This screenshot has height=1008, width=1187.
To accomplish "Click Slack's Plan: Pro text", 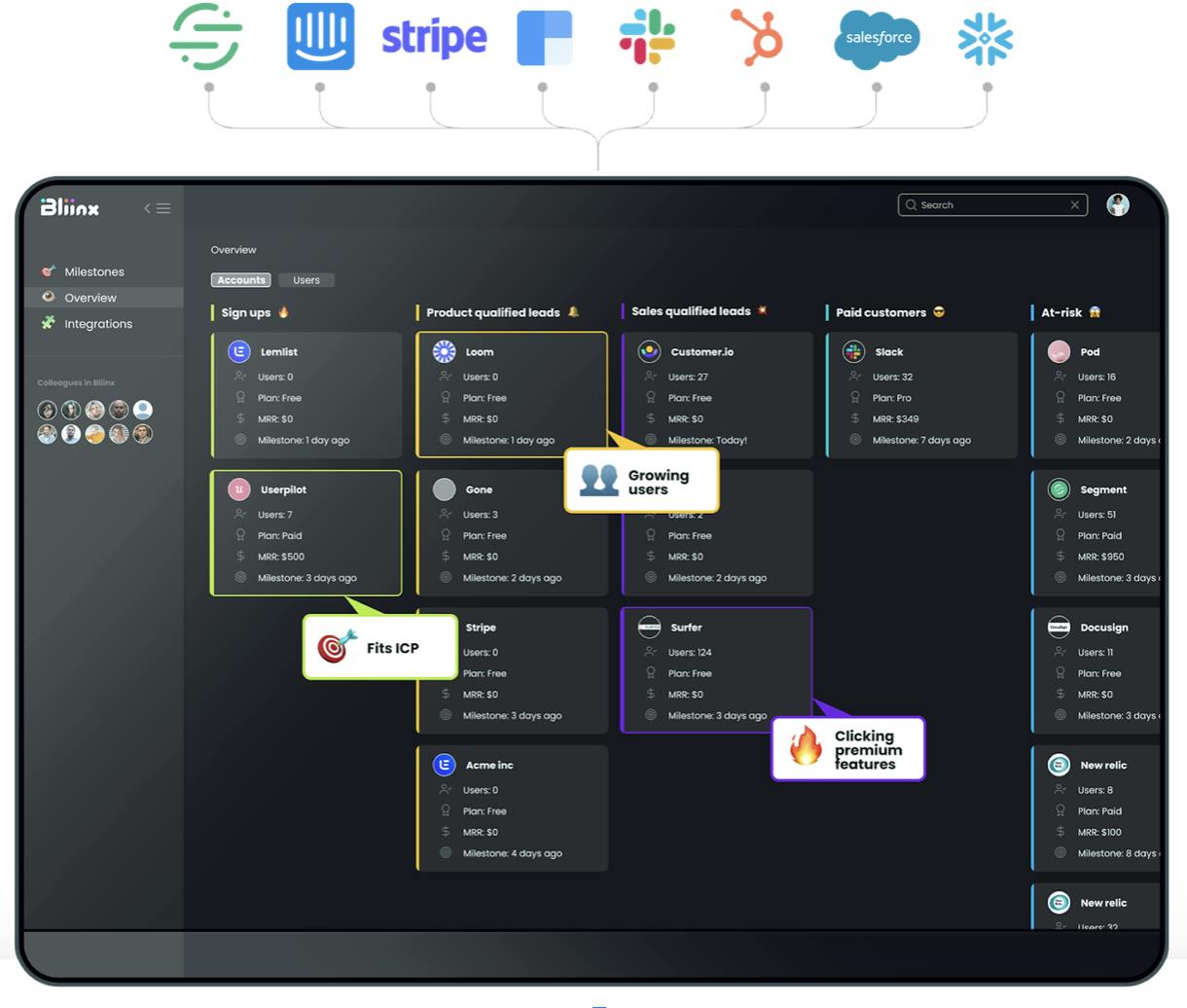I will [891, 398].
